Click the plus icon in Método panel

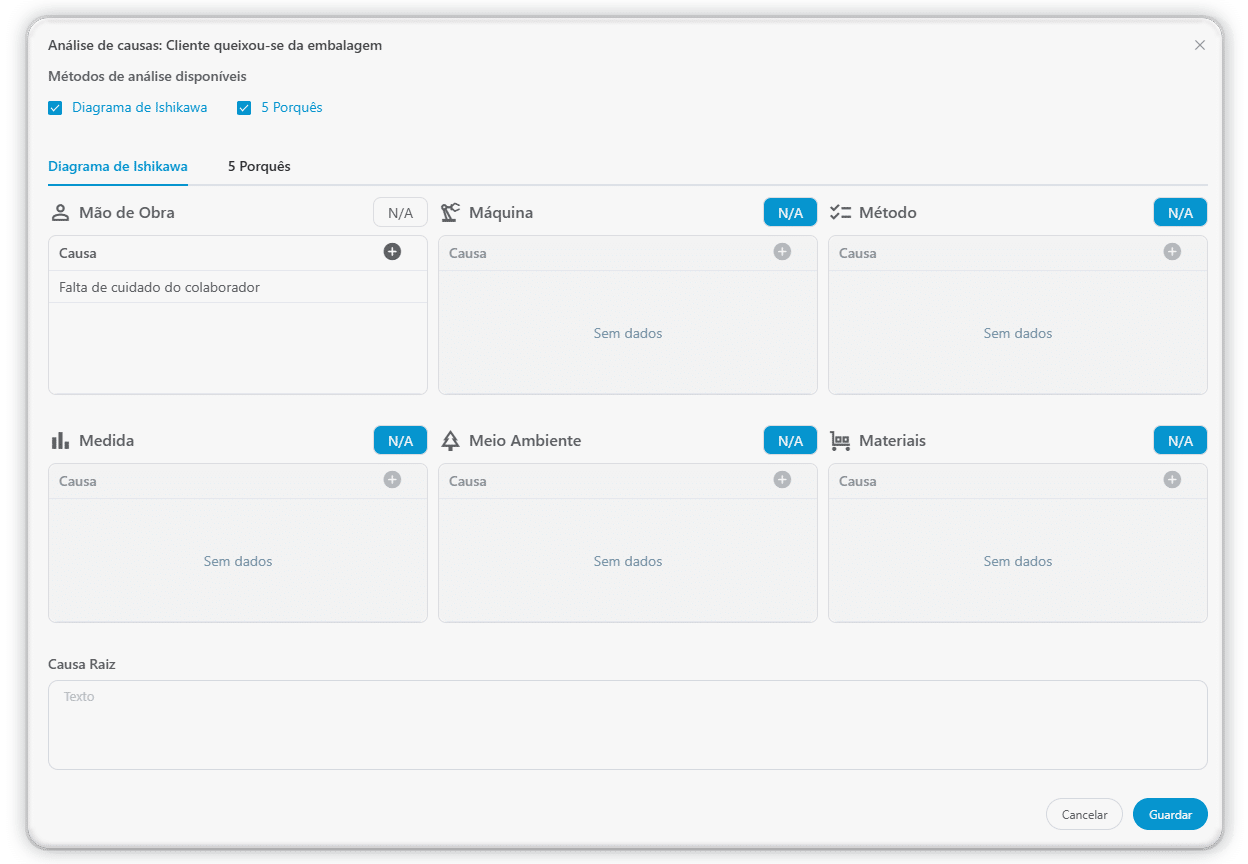point(1172,252)
